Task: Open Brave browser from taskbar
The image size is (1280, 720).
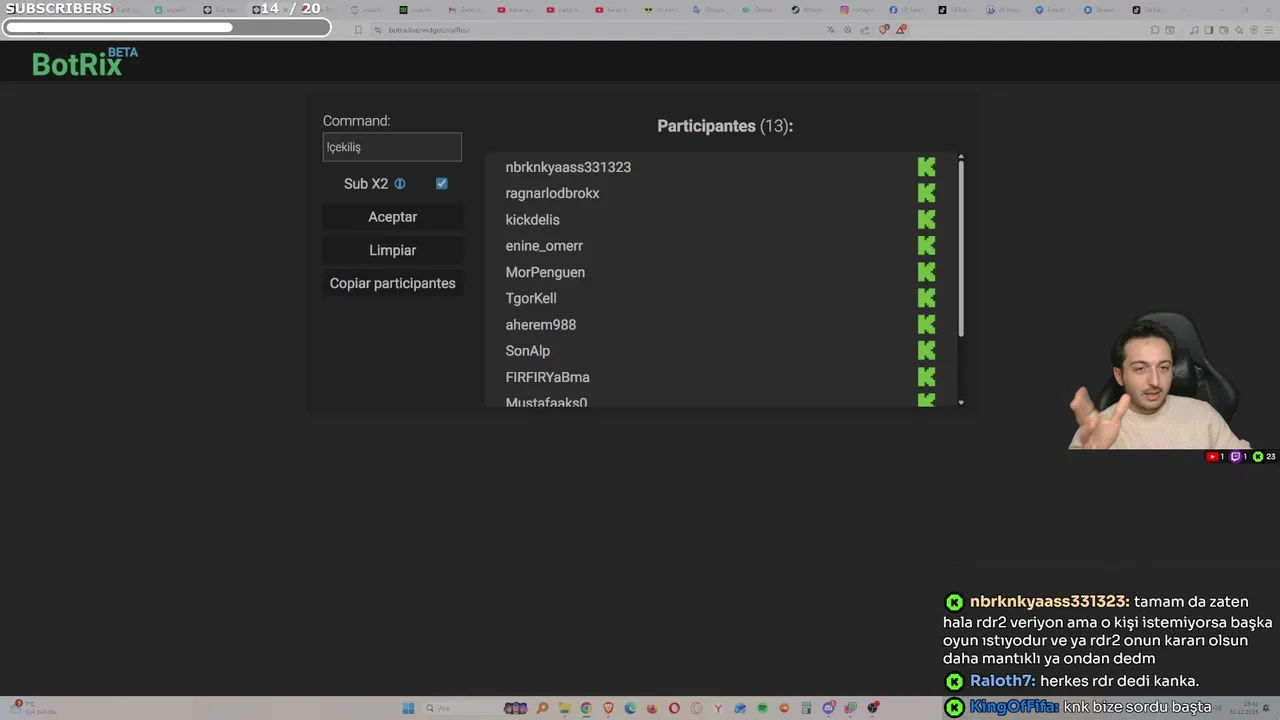Action: click(x=608, y=708)
